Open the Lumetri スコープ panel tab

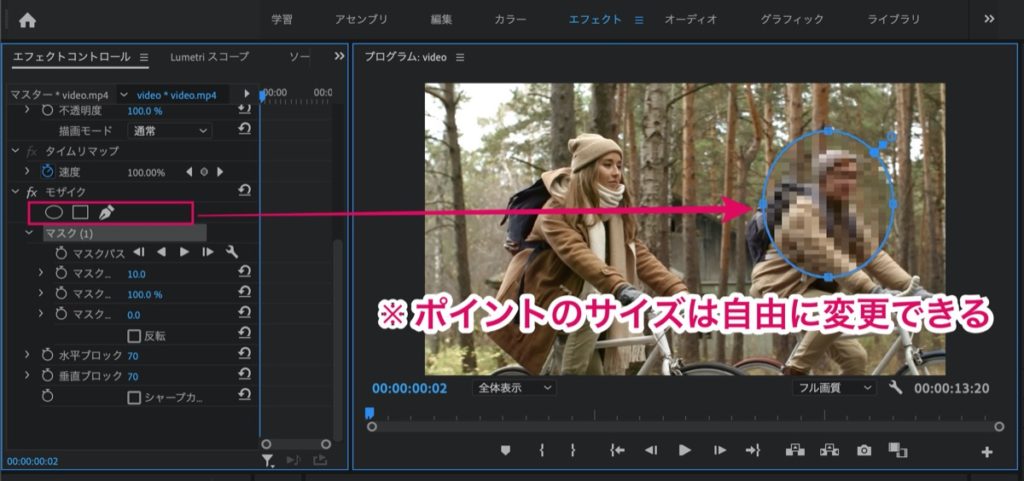210,57
